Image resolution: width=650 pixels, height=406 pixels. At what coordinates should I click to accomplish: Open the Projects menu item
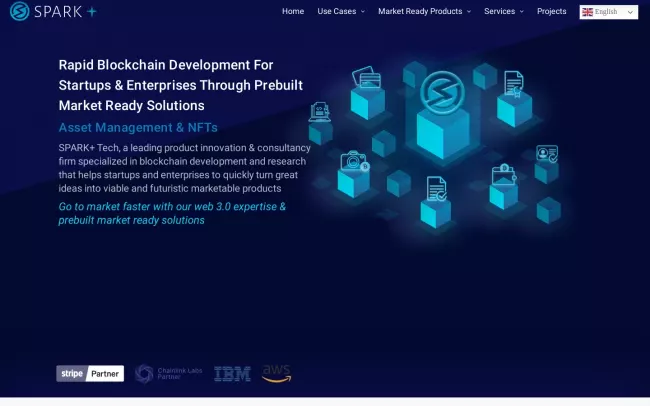coord(551,12)
